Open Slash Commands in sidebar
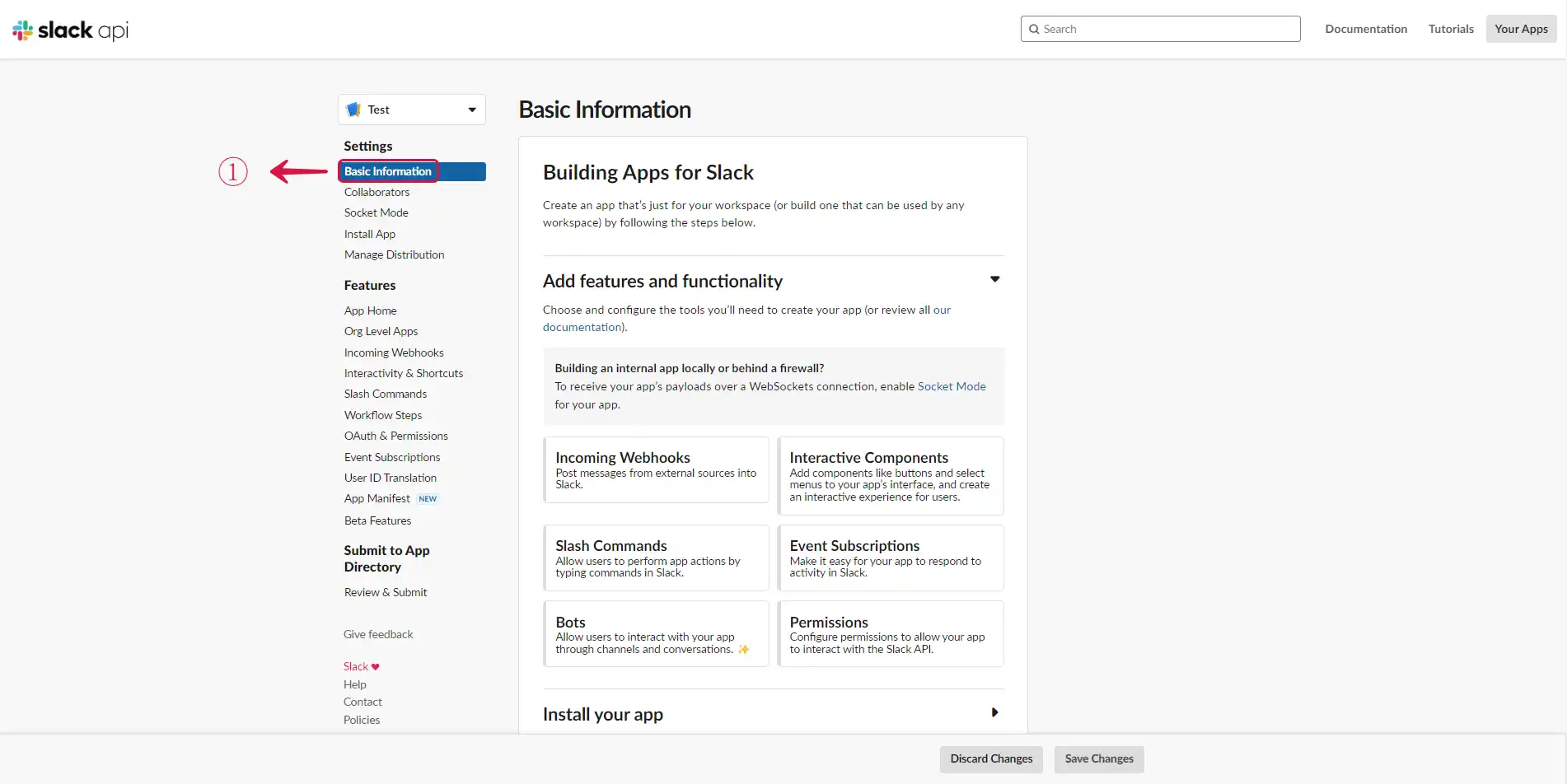 tap(386, 394)
